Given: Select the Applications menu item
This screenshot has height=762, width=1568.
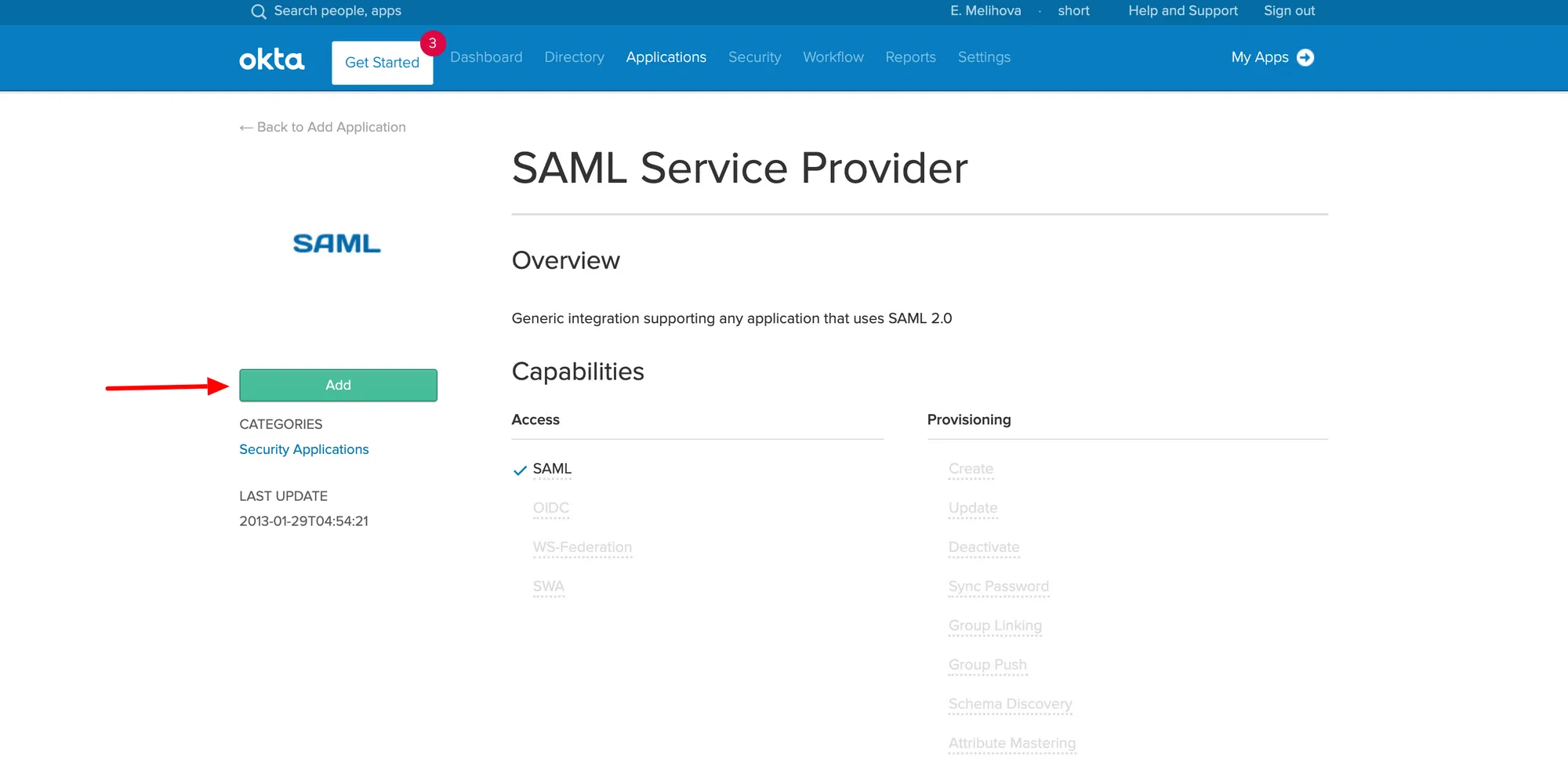Looking at the screenshot, I should pos(666,57).
